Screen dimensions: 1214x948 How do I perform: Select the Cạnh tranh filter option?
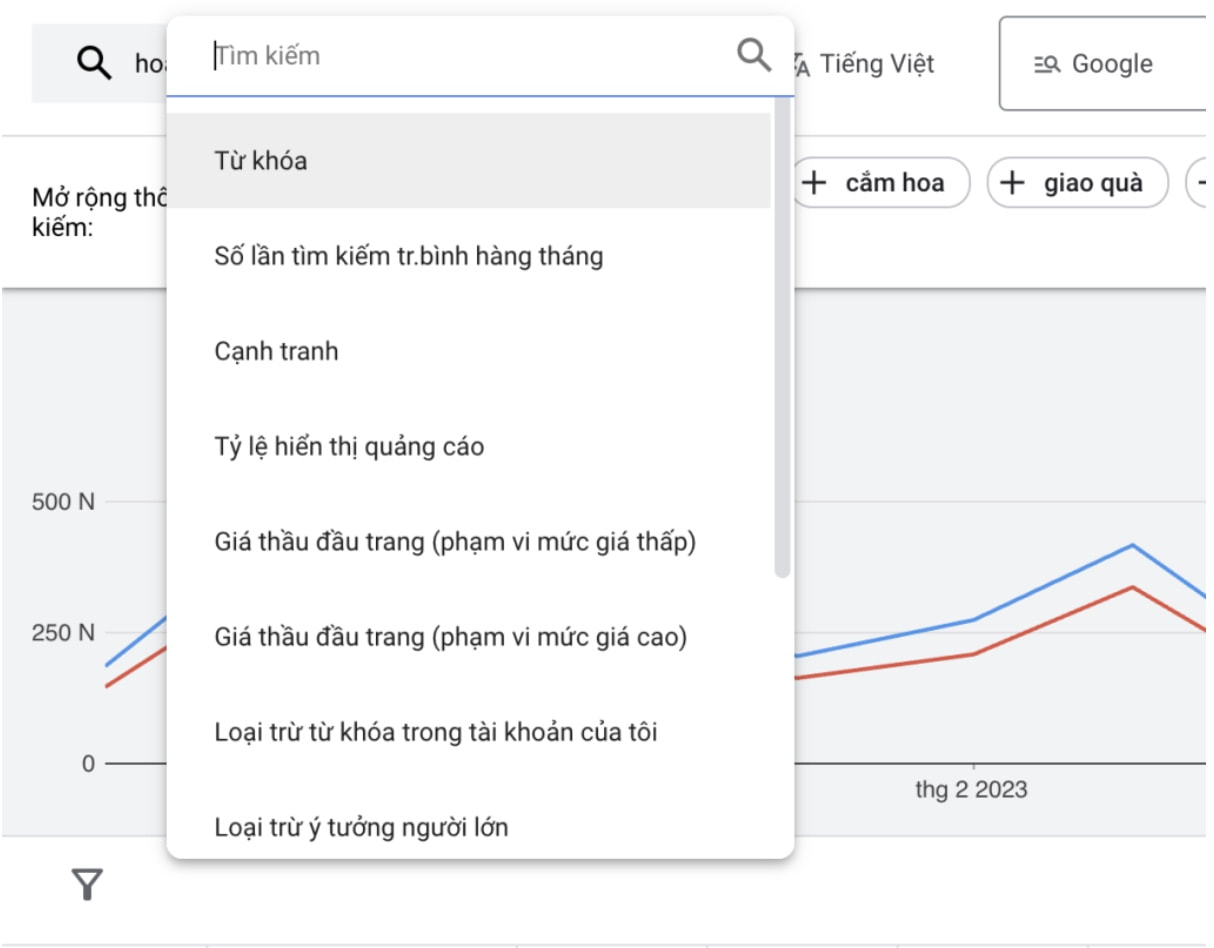tap(468, 352)
